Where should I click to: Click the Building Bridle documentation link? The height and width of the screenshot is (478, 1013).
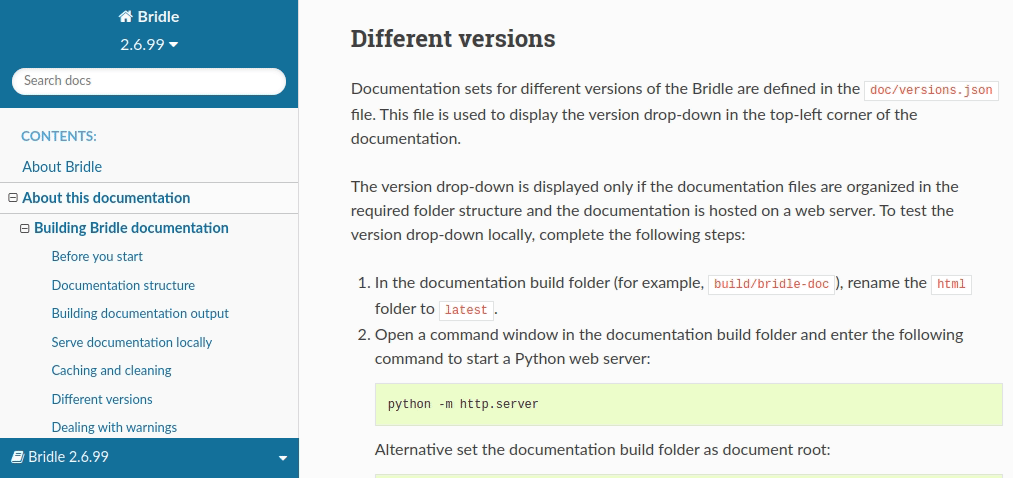pyautogui.click(x=131, y=228)
